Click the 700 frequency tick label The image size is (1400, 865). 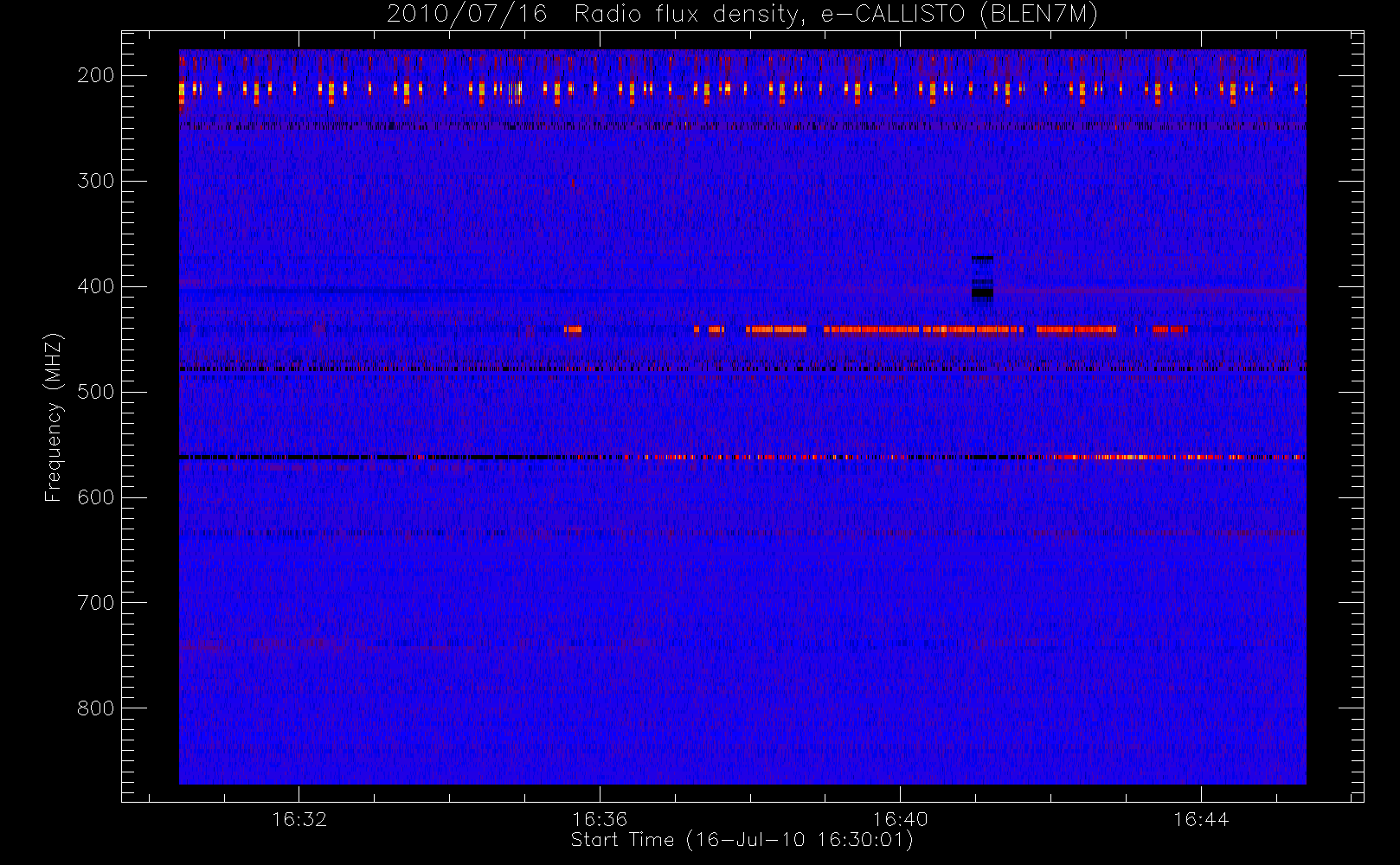click(96, 603)
